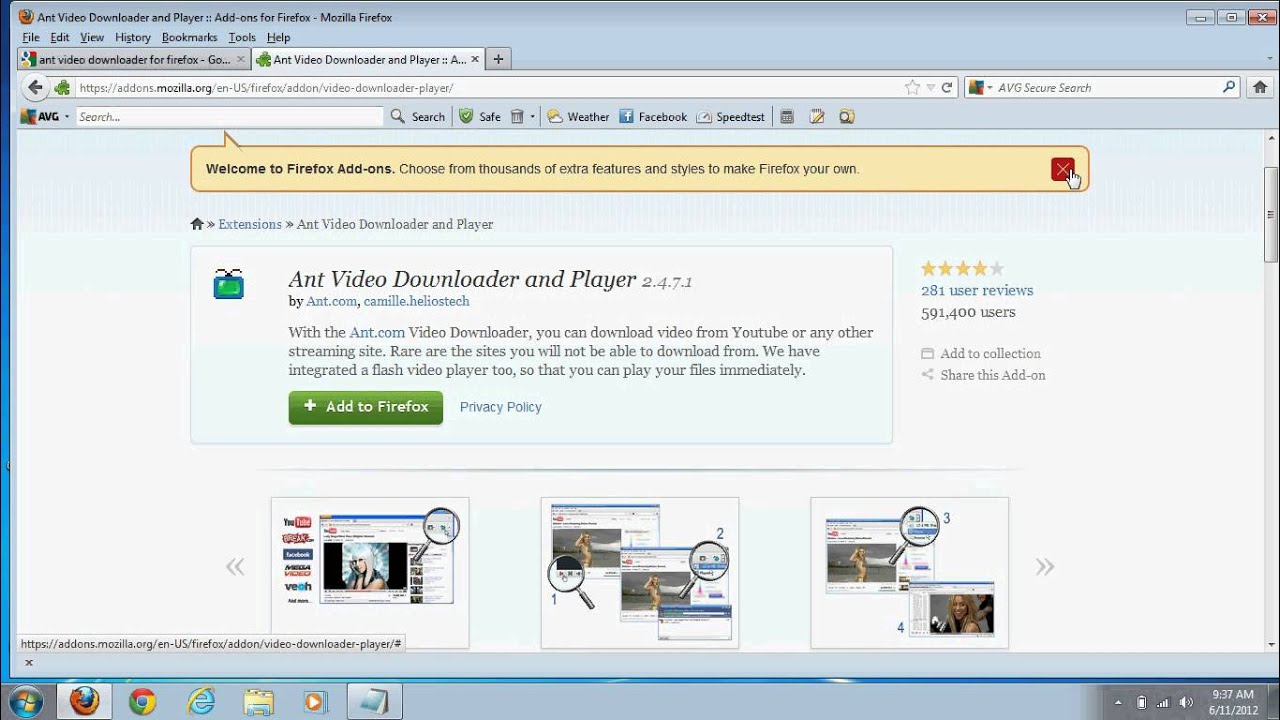
Task: Reload the page with the refresh icon
Action: click(947, 87)
